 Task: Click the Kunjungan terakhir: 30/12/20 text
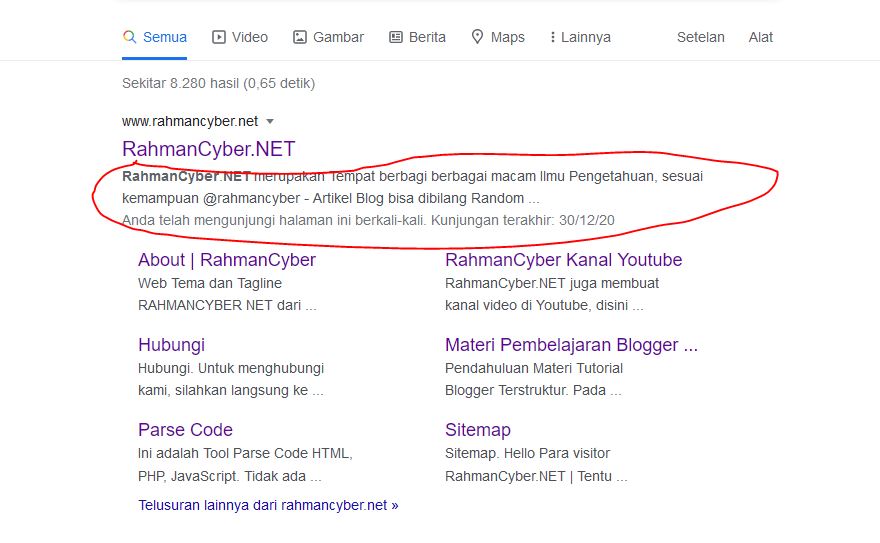click(x=522, y=220)
